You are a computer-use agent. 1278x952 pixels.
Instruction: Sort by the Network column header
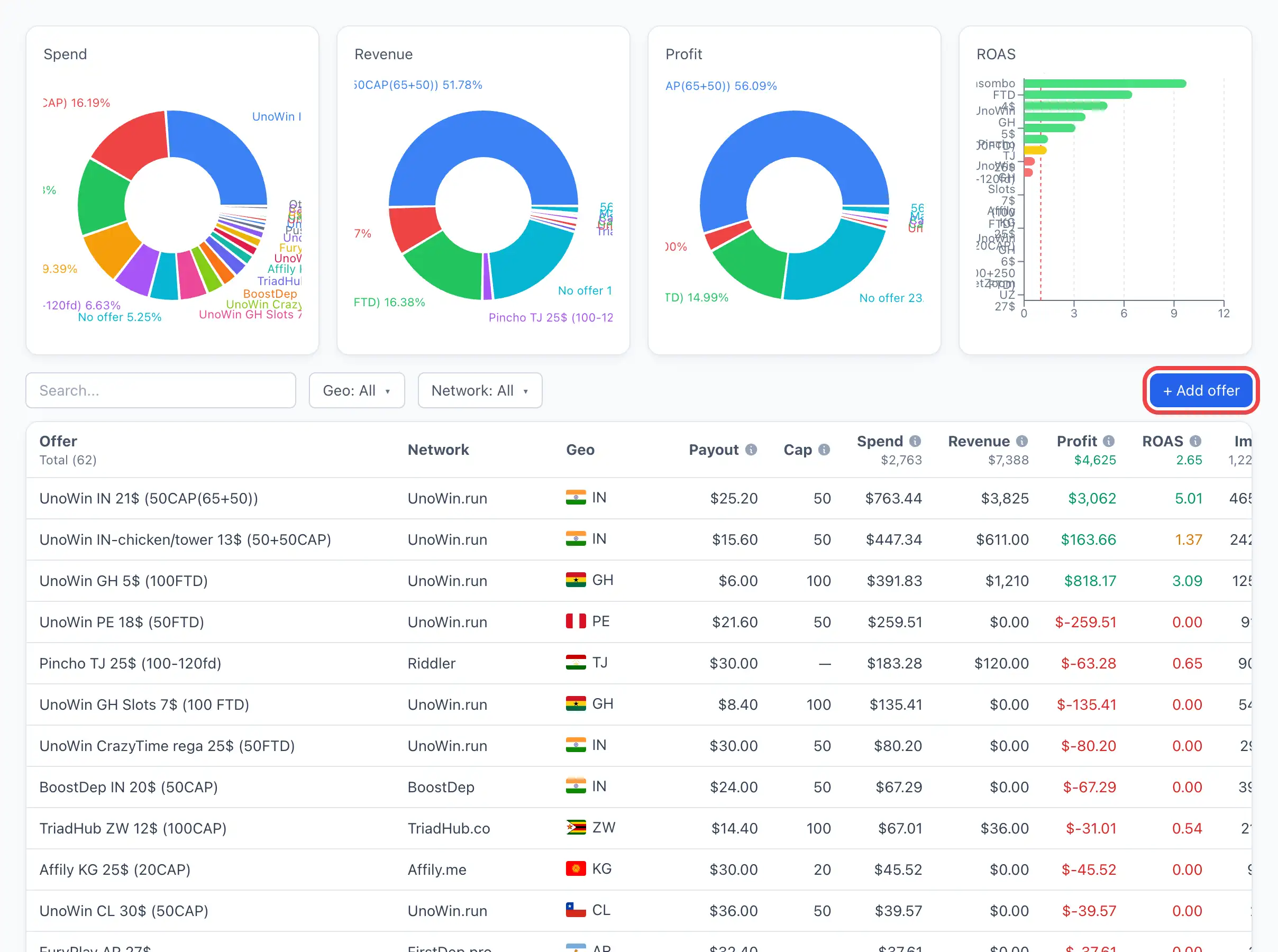coord(438,450)
